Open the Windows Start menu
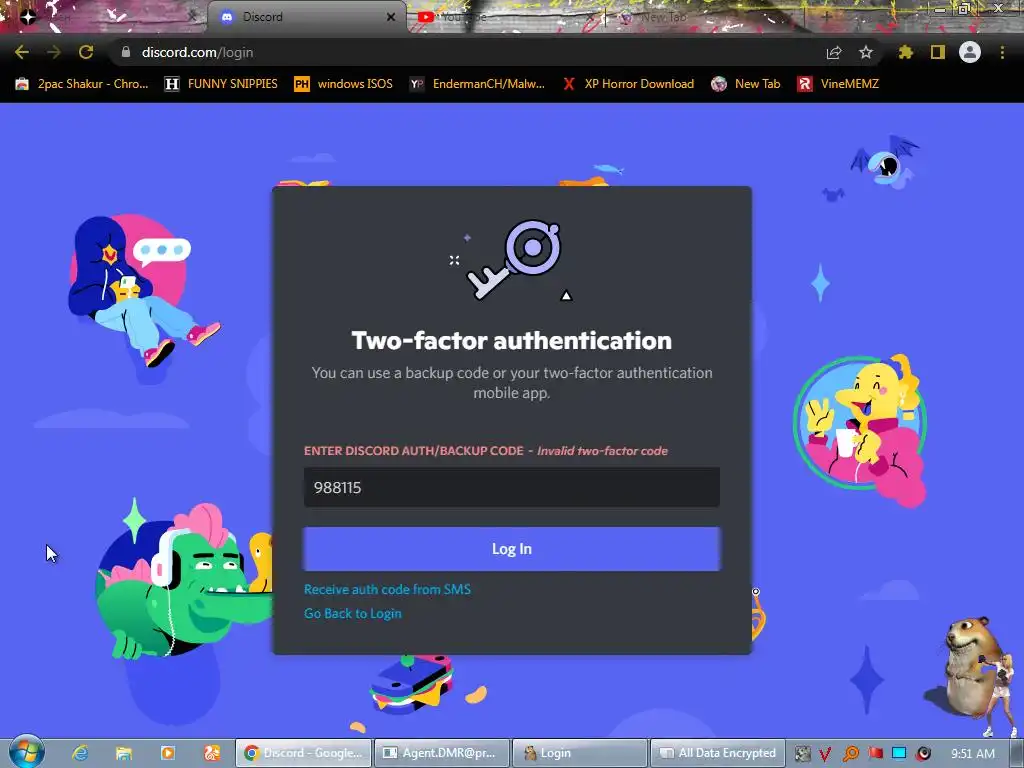This screenshot has width=1024, height=768. 26,752
